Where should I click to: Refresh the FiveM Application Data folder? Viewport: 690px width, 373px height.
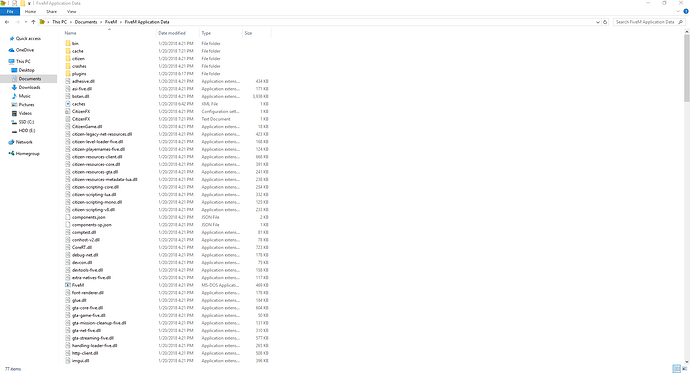tap(605, 22)
